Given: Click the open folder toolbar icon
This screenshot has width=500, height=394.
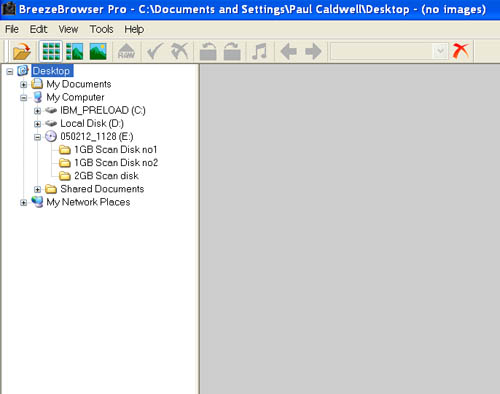Looking at the screenshot, I should [x=22, y=51].
